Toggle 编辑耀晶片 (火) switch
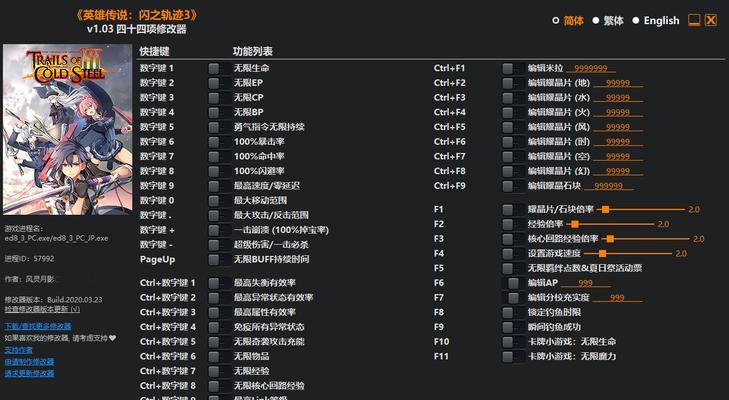The image size is (729, 400). tap(513, 113)
